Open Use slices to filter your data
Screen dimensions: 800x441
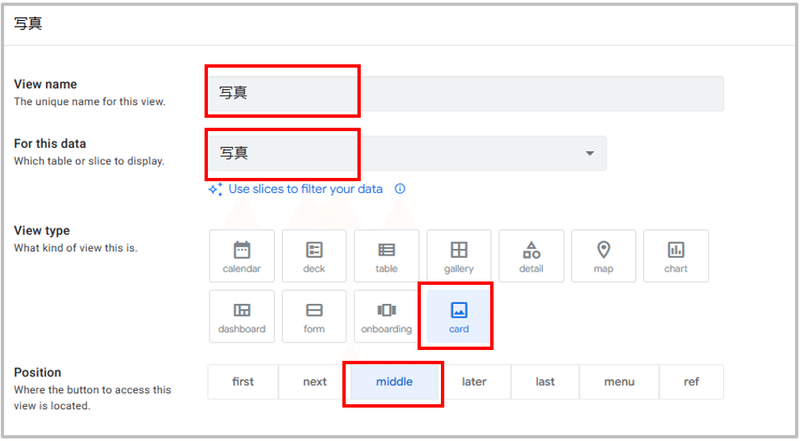coord(305,189)
